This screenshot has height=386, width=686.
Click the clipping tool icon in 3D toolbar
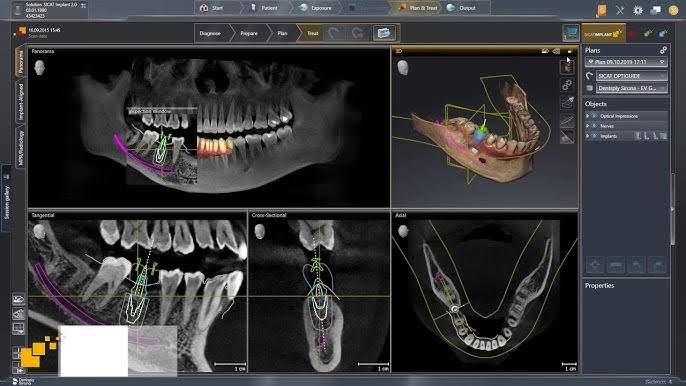click(567, 137)
